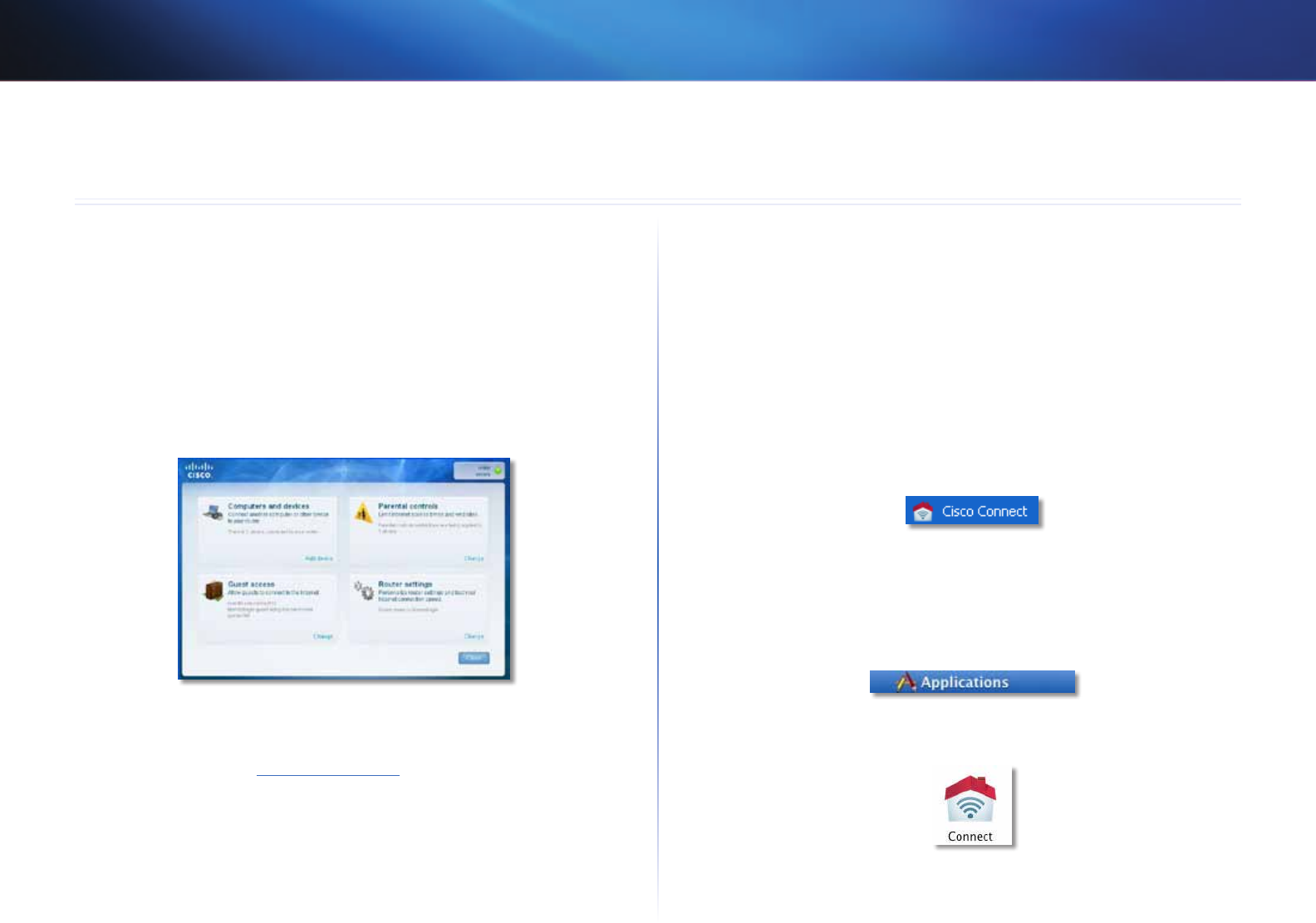Launch the Connect app house icon
This screenshot has height=923, width=1316.
970,799
